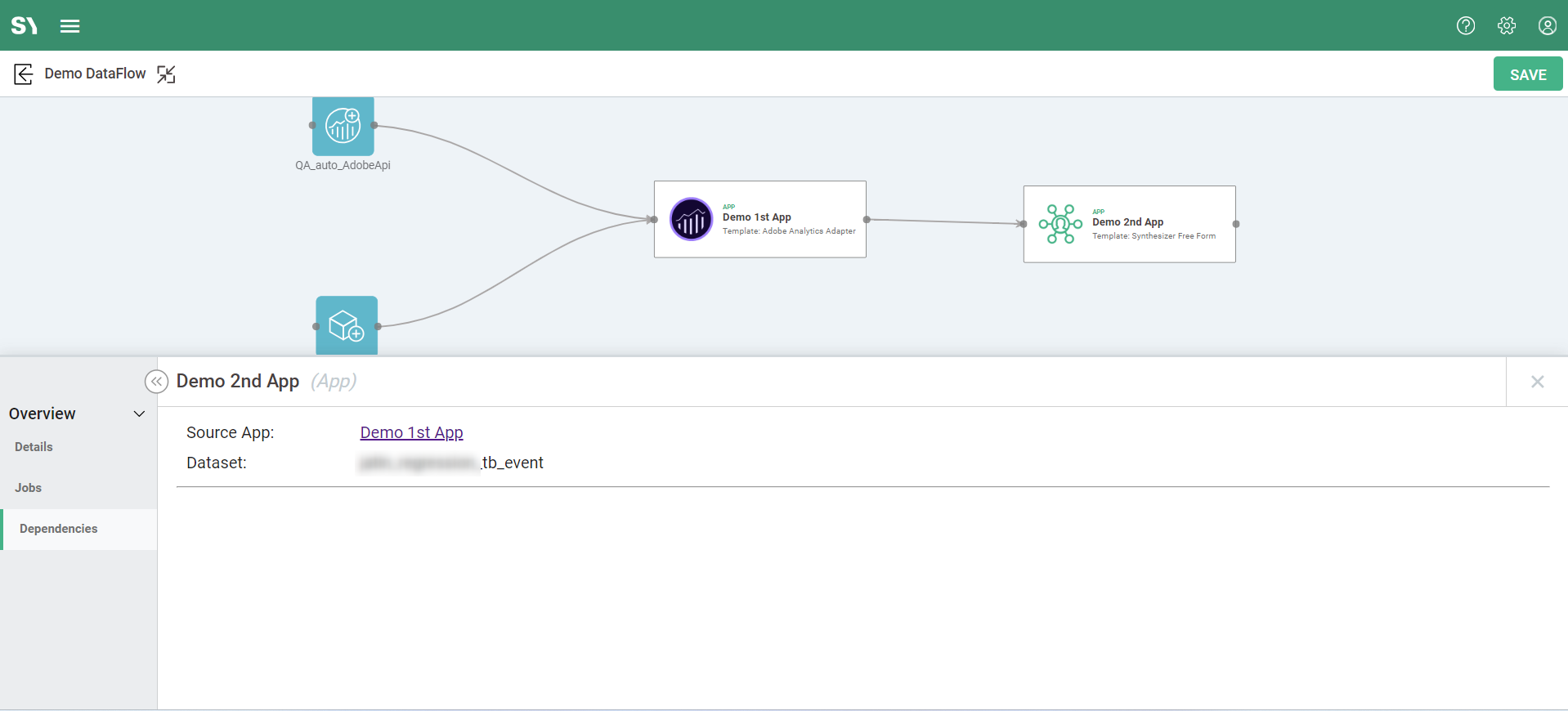Select the Dependencies tab

(x=58, y=529)
